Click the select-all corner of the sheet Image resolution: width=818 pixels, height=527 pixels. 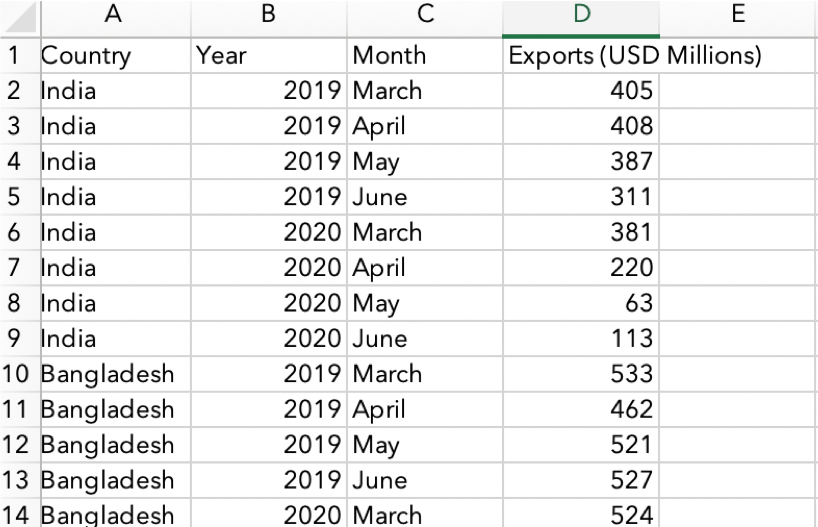[17, 15]
